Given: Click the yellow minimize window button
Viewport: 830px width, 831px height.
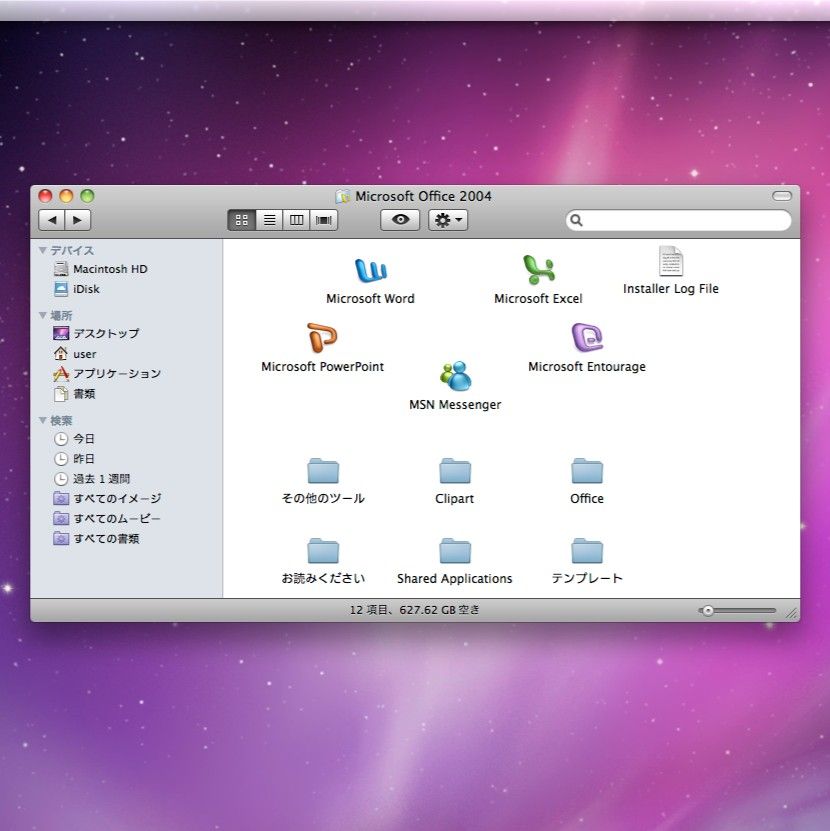Looking at the screenshot, I should [x=66, y=196].
